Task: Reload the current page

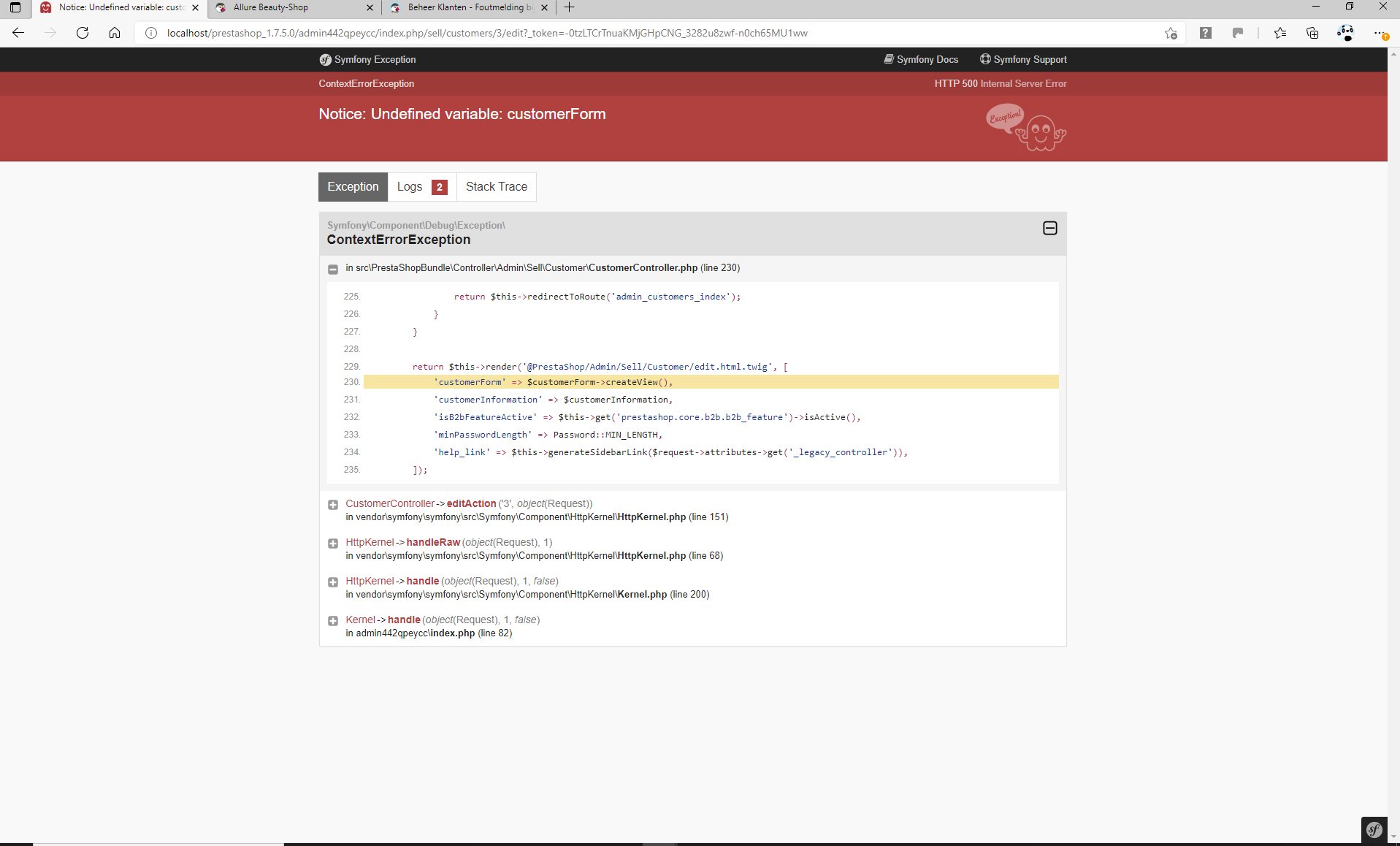Action: click(x=83, y=33)
